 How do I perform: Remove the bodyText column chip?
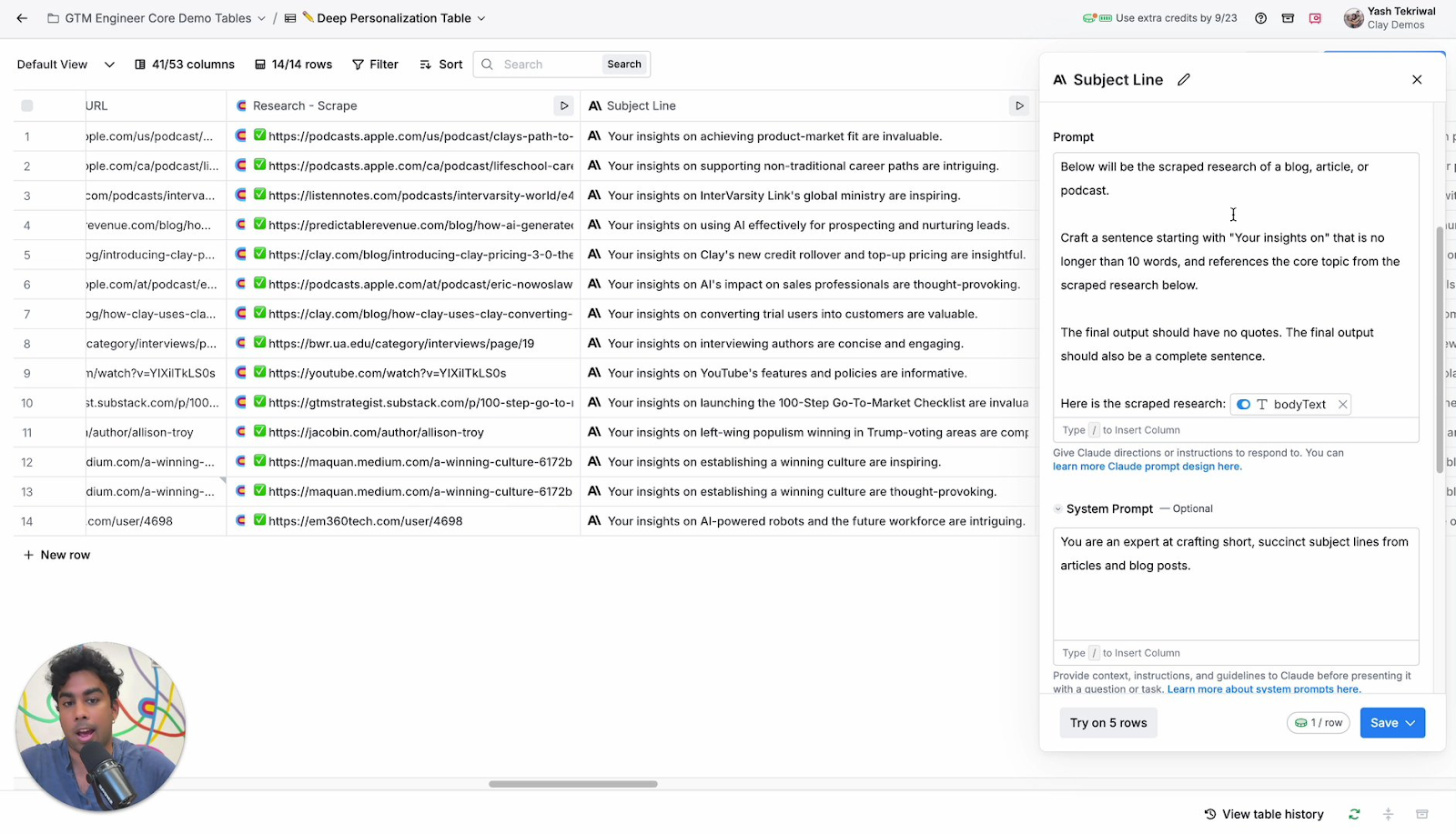coord(1342,405)
